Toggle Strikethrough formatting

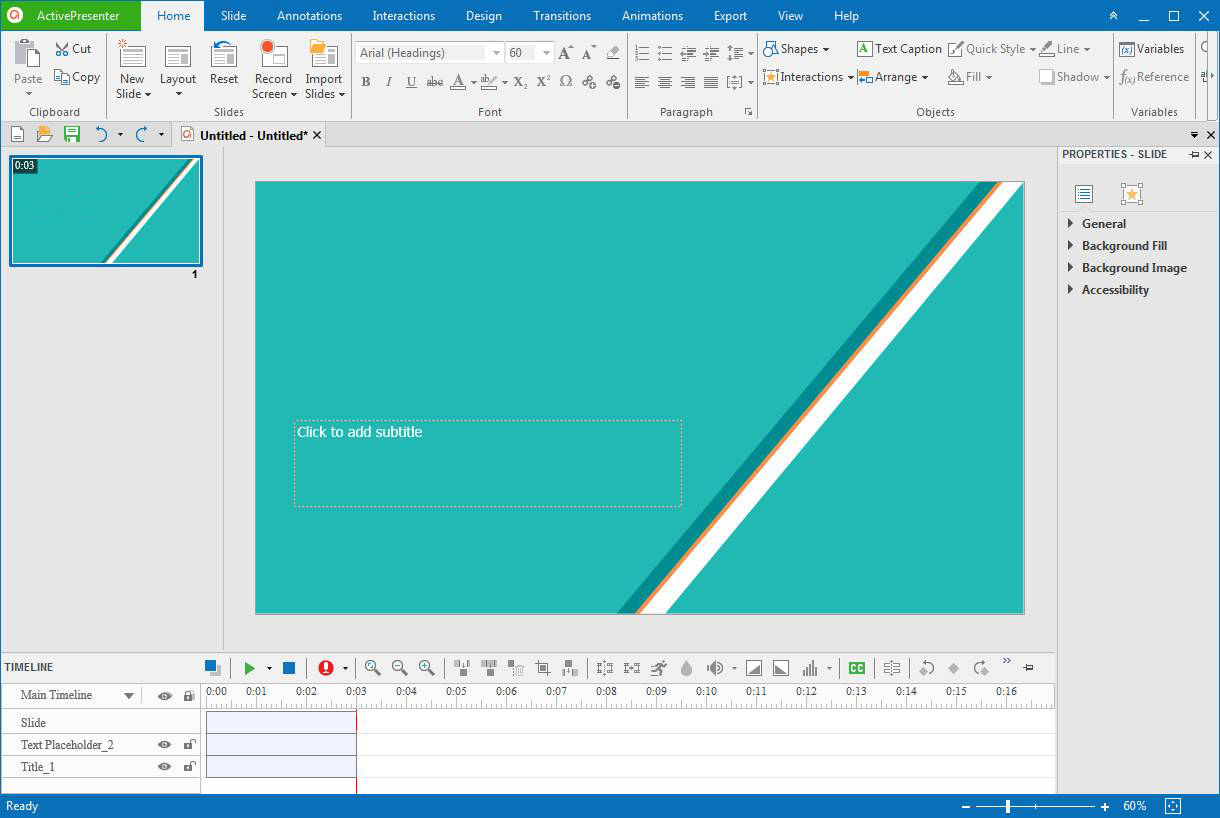coord(434,82)
